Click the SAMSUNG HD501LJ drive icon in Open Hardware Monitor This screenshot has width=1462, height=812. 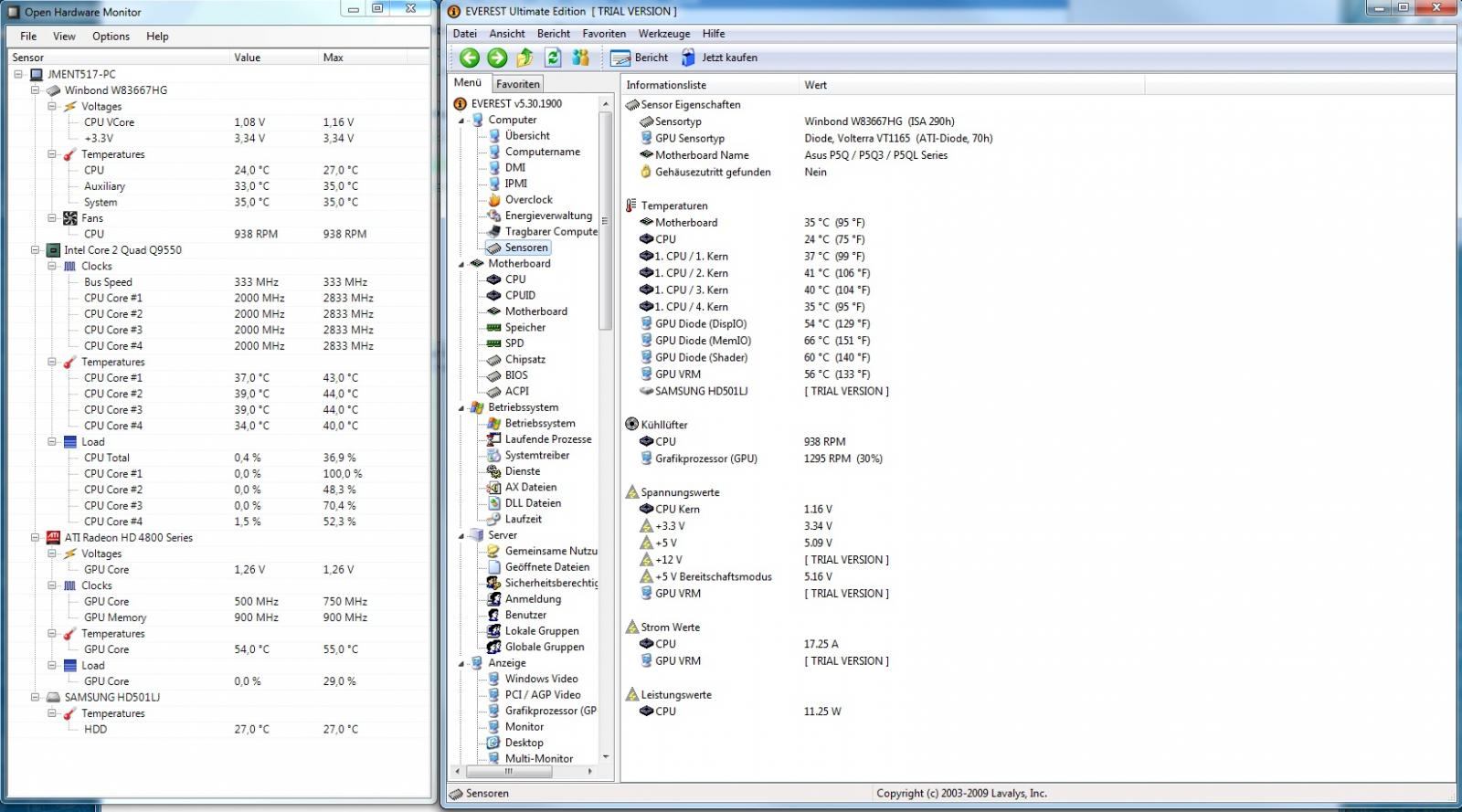54,698
